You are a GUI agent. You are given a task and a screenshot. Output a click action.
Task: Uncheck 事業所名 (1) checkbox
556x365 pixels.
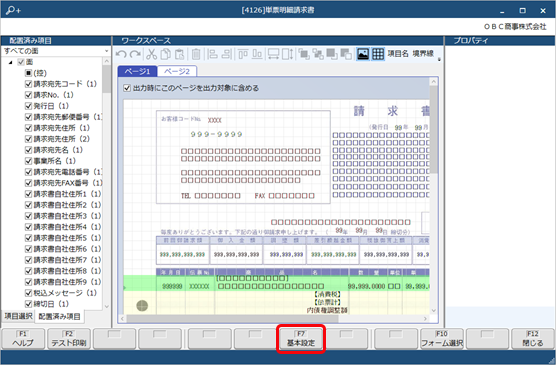pyautogui.click(x=28, y=161)
